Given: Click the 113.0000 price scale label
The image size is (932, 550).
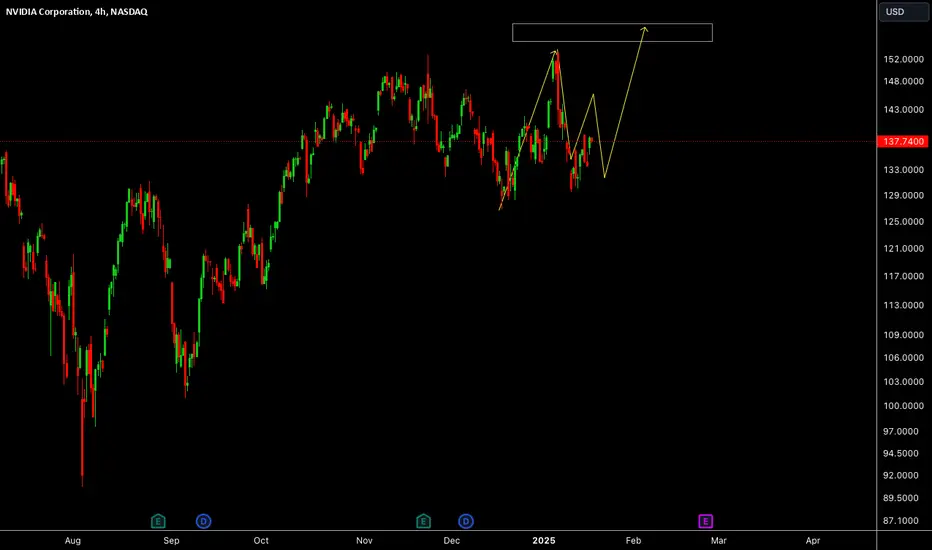Looking at the screenshot, I should pyautogui.click(x=903, y=306).
